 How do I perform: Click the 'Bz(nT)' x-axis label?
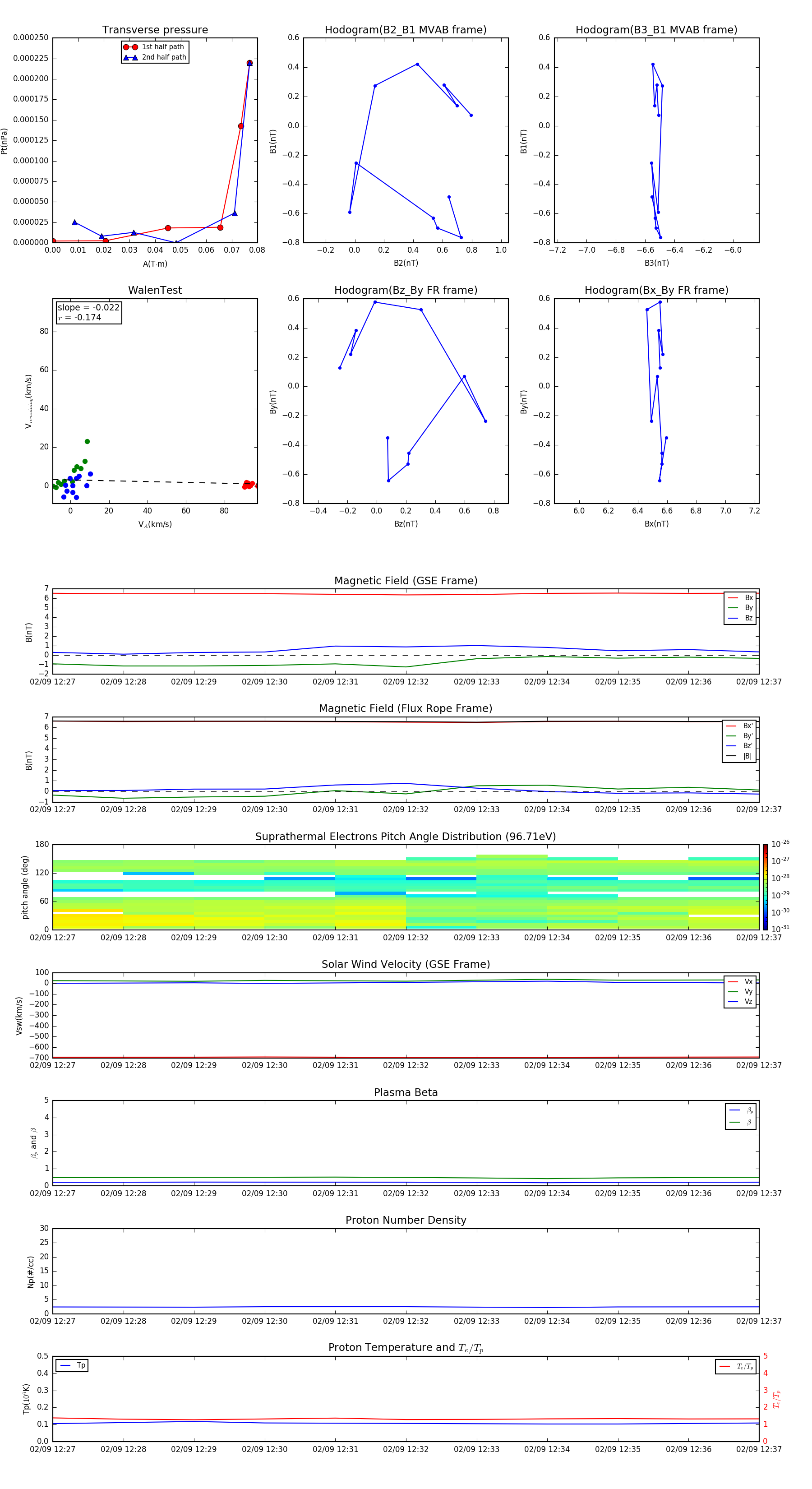tap(406, 524)
